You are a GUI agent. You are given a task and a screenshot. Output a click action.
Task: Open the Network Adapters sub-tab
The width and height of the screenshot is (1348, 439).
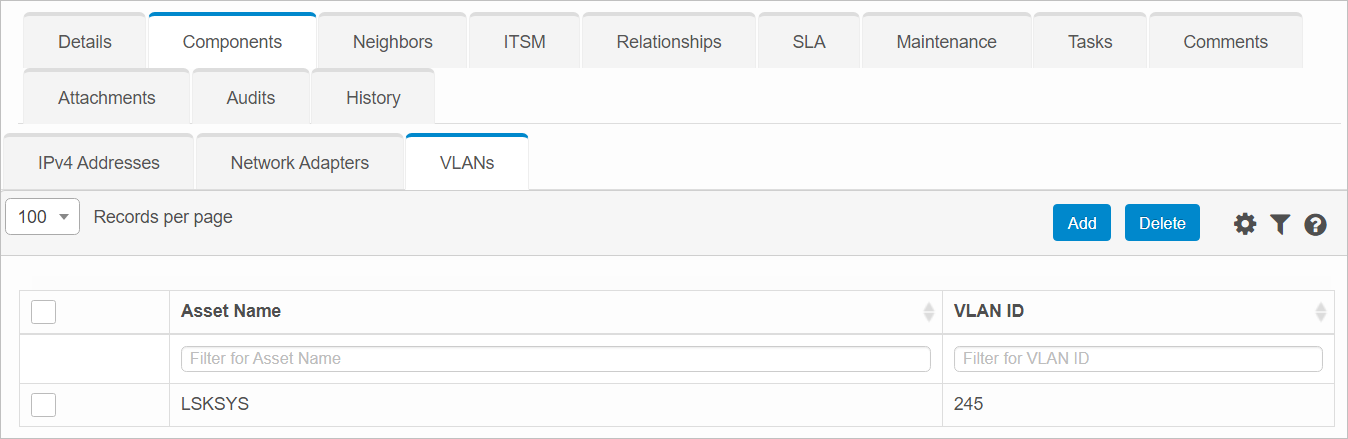coord(300,163)
